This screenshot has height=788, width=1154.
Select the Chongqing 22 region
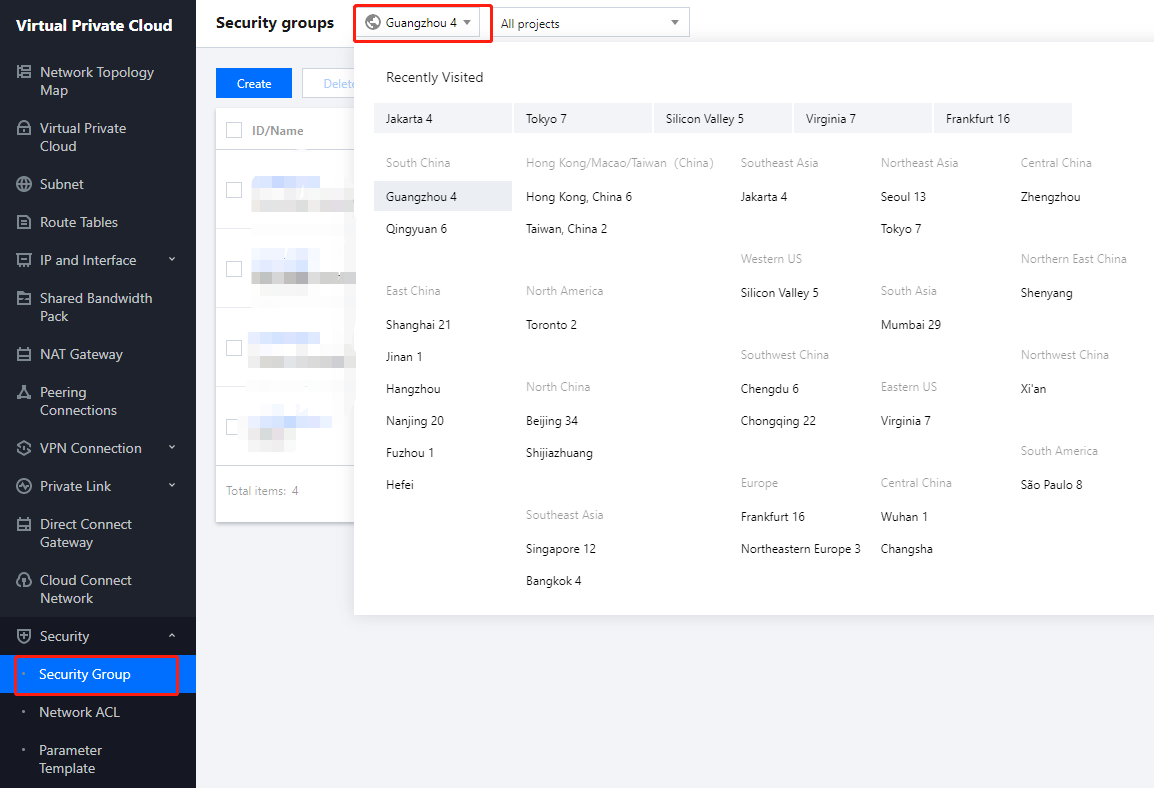778,421
